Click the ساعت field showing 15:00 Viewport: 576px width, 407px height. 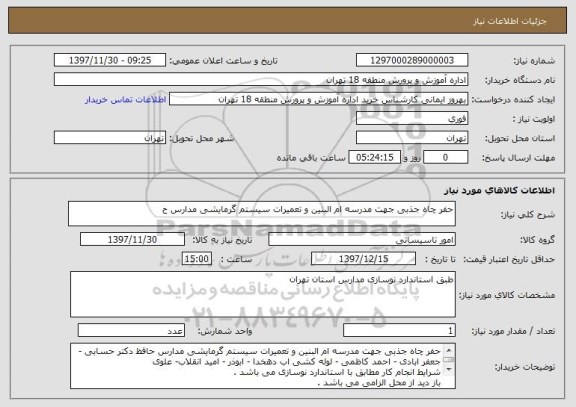(x=197, y=259)
